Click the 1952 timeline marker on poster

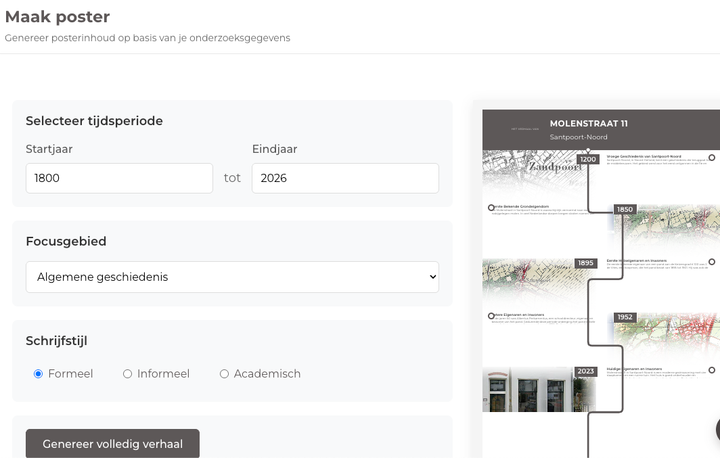pos(624,317)
